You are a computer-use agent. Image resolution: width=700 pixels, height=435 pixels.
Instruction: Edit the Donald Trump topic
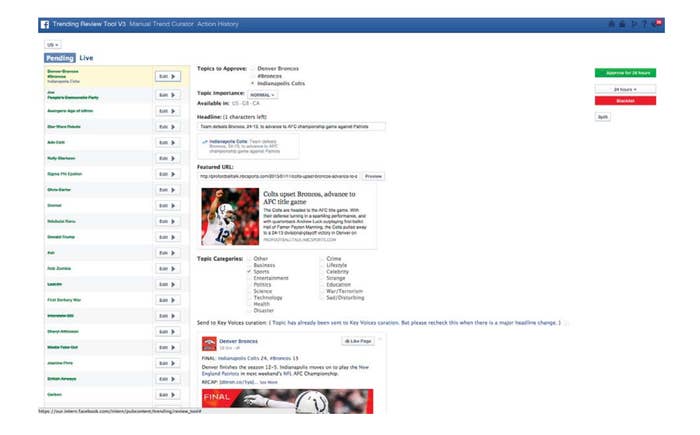[168, 237]
